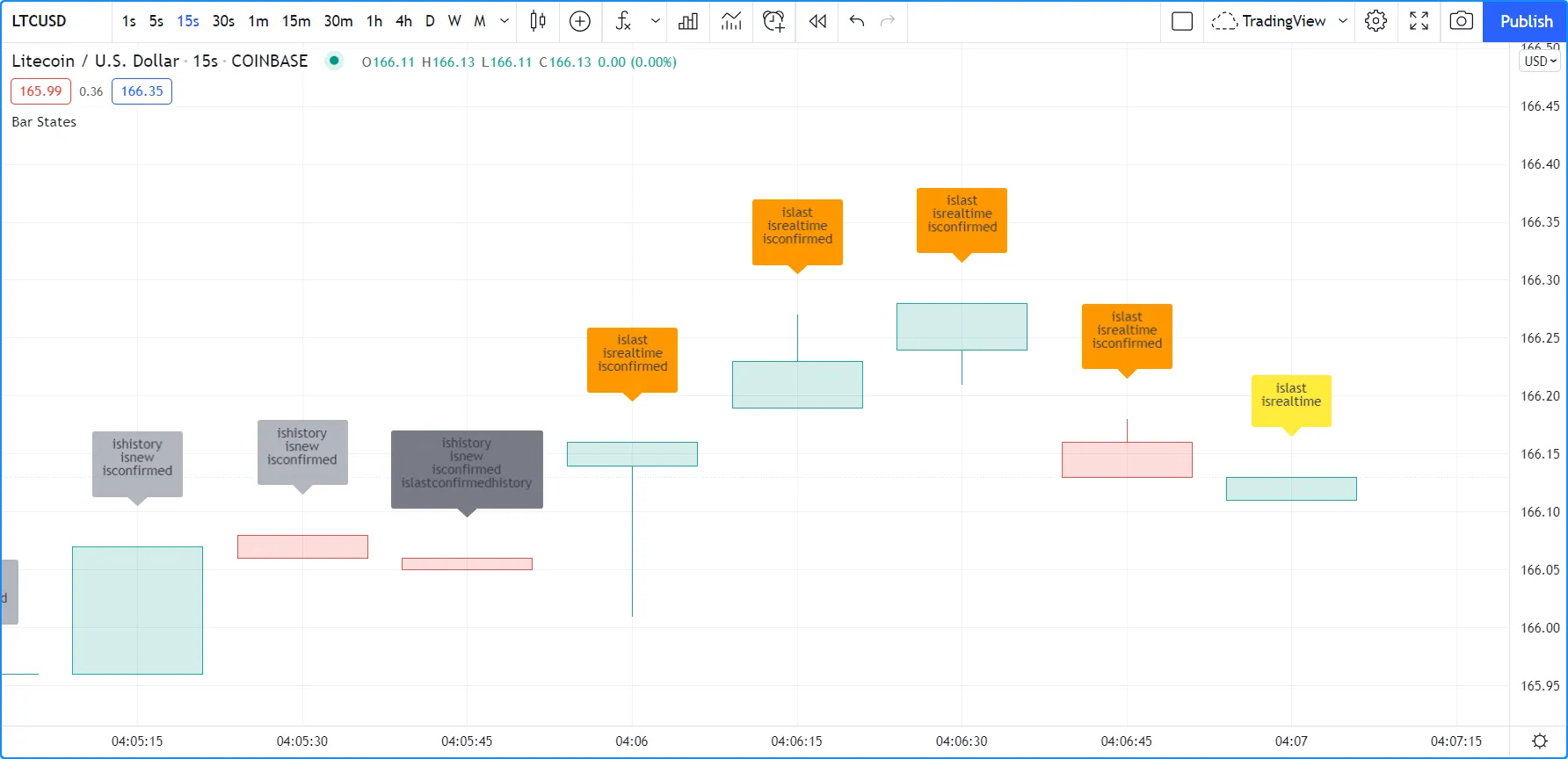Open the indicators fx menu

[x=623, y=21]
